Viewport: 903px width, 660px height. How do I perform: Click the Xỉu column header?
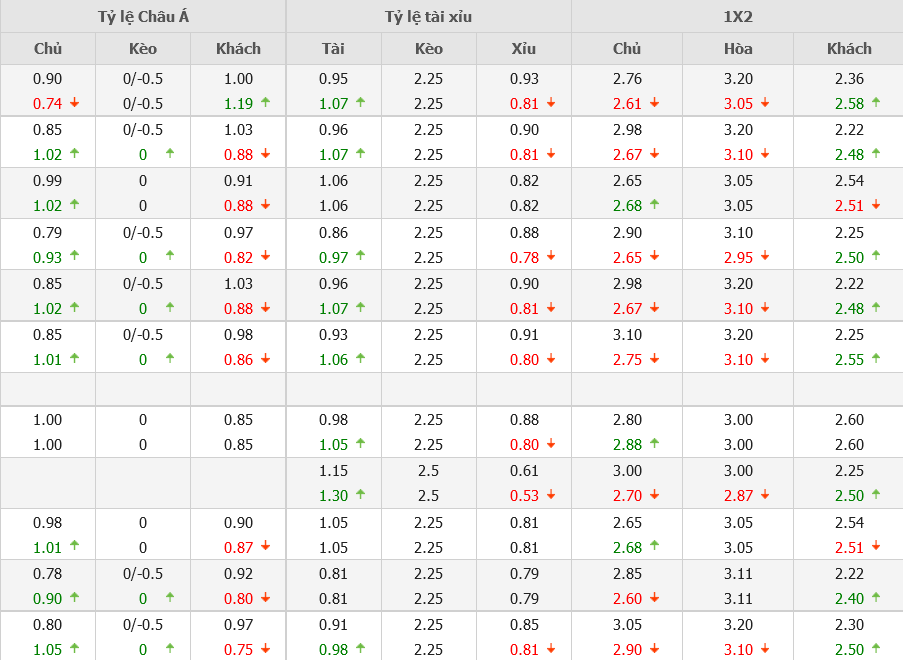523,48
